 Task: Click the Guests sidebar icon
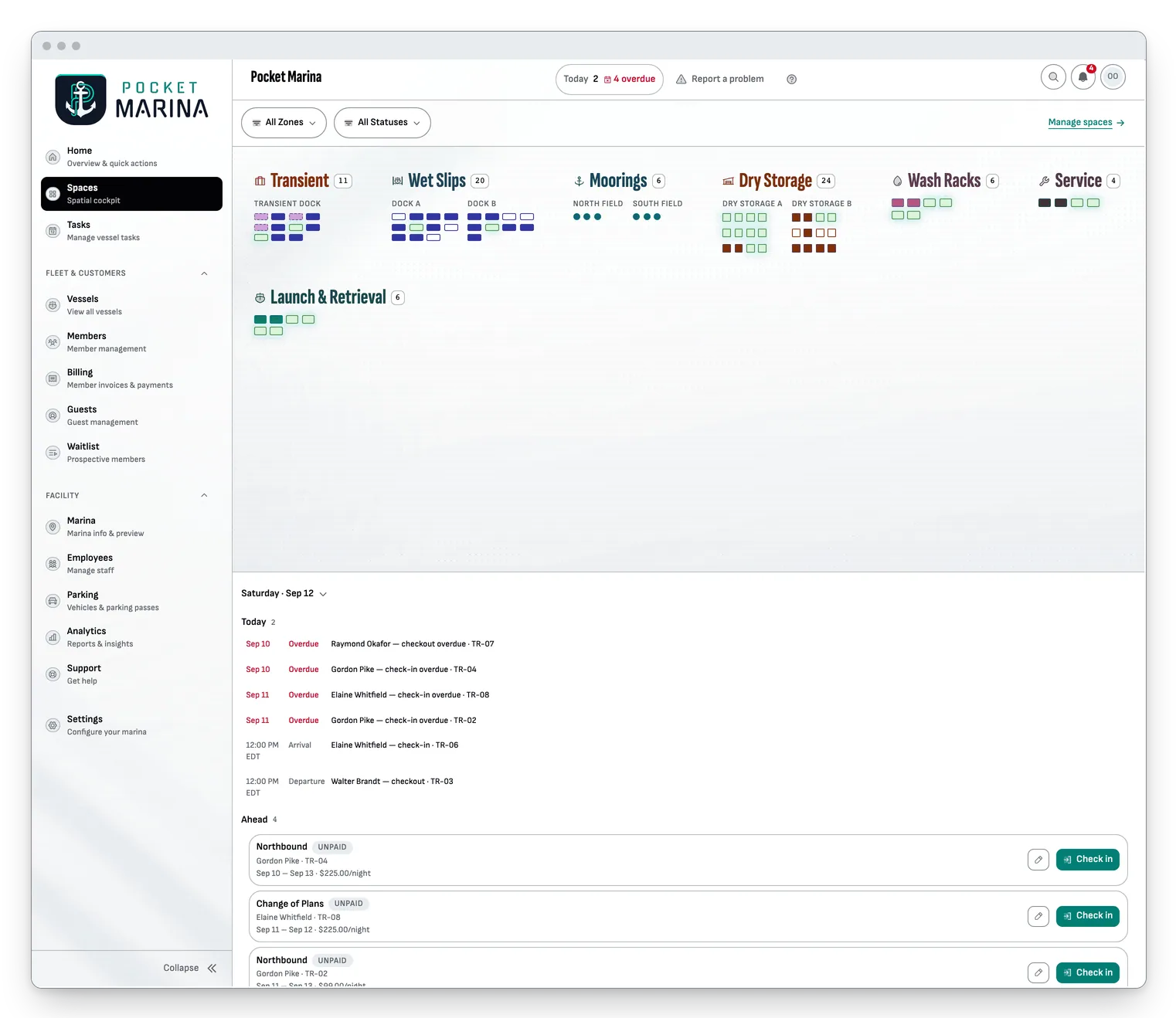click(53, 416)
